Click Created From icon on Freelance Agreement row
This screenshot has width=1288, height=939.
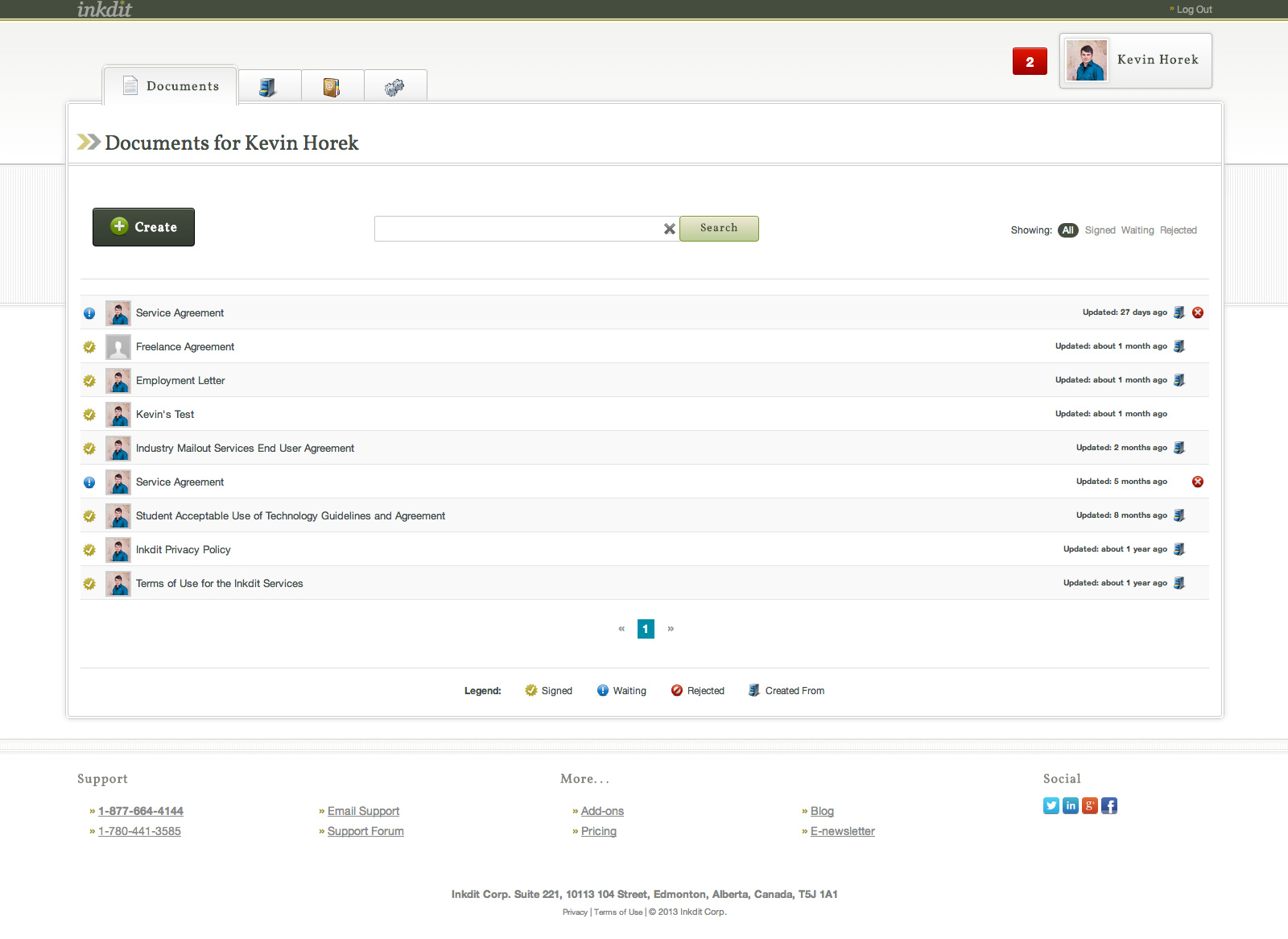[x=1179, y=346]
